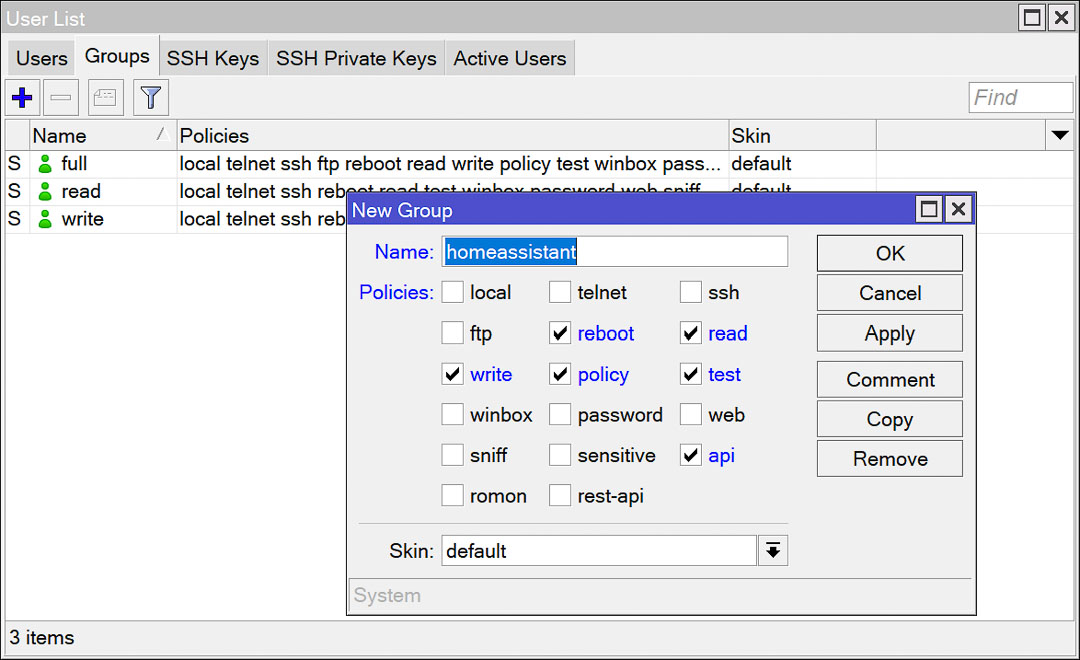Image resolution: width=1080 pixels, height=660 pixels.
Task: Click the green user icon for full group
Action: 44,164
